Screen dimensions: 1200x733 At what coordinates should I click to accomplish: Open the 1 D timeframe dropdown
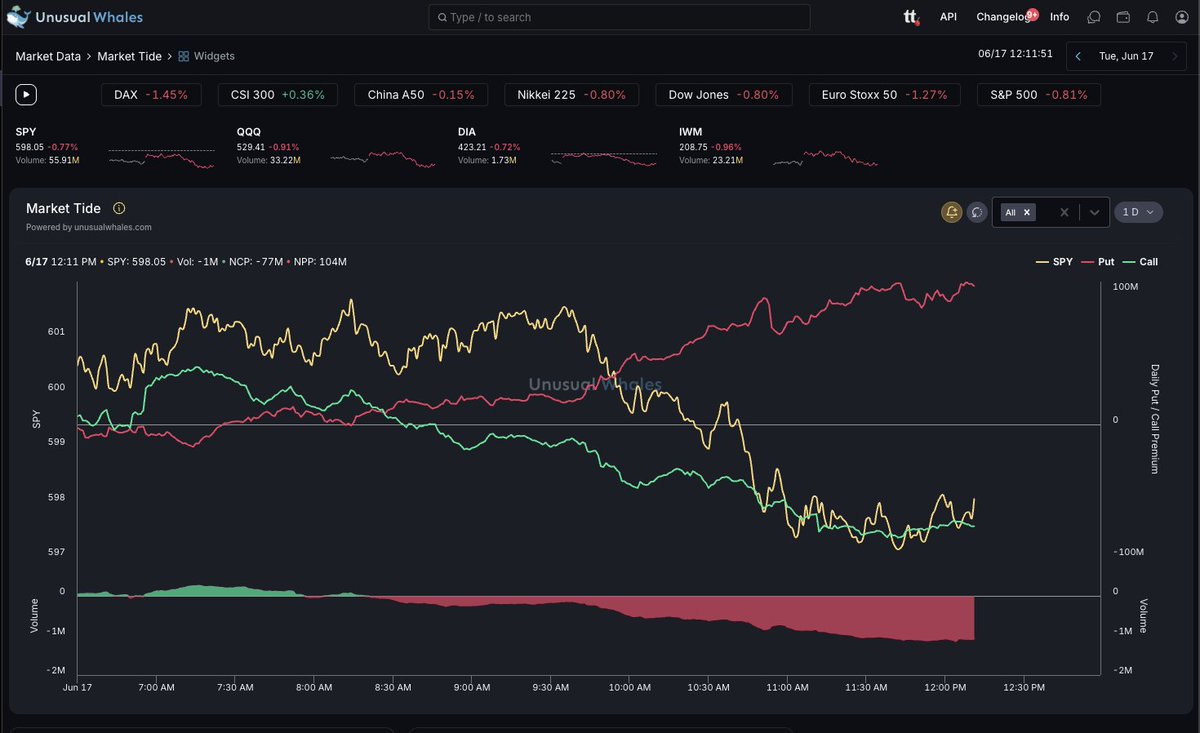click(1139, 212)
